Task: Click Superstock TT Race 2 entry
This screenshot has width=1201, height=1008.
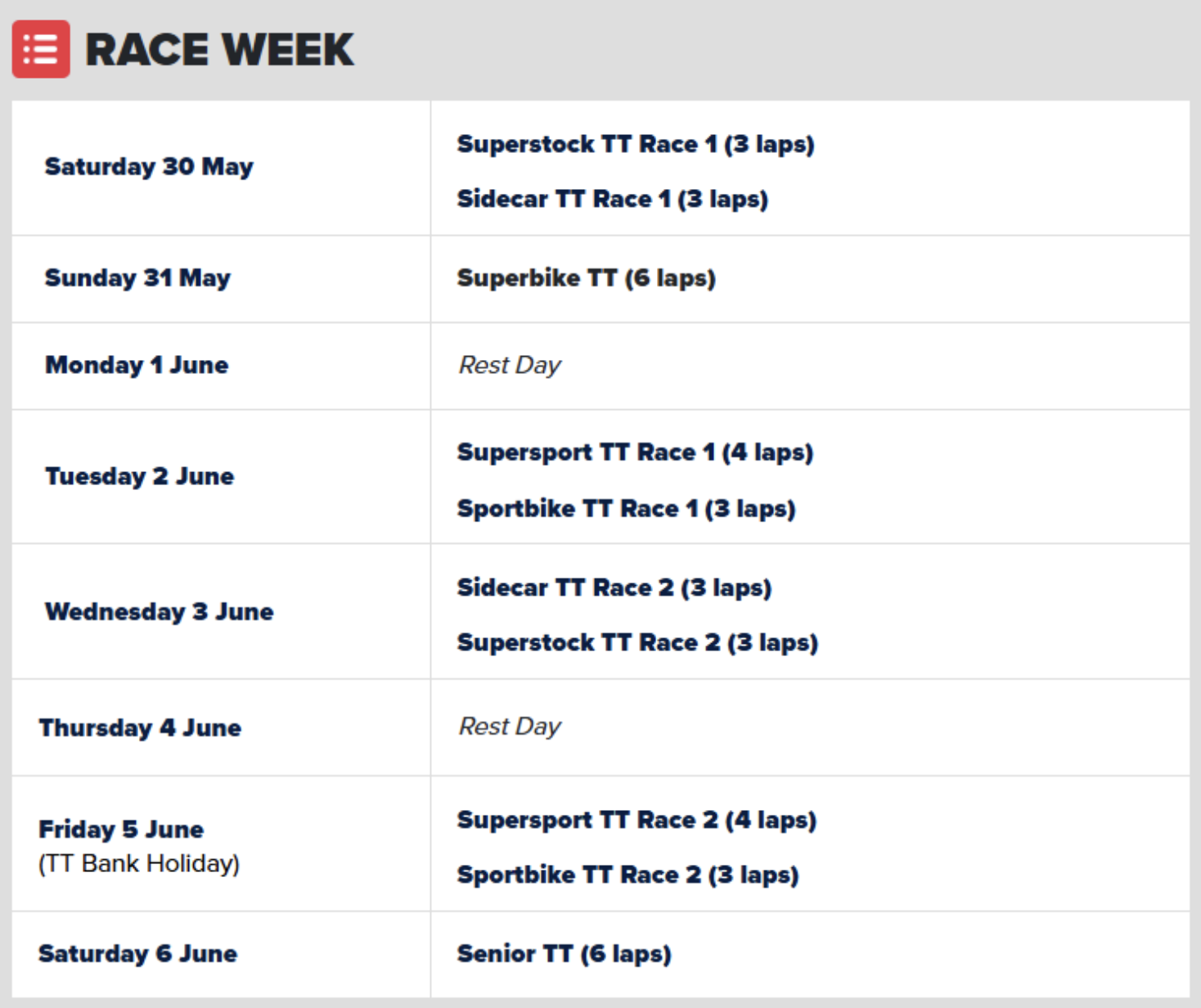Action: click(636, 642)
